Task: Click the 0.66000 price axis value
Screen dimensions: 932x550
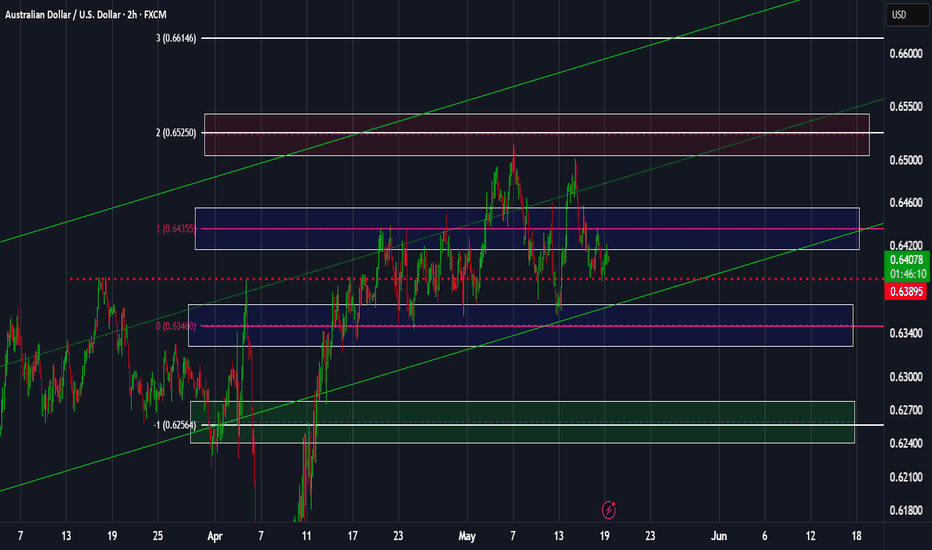Action: point(906,54)
